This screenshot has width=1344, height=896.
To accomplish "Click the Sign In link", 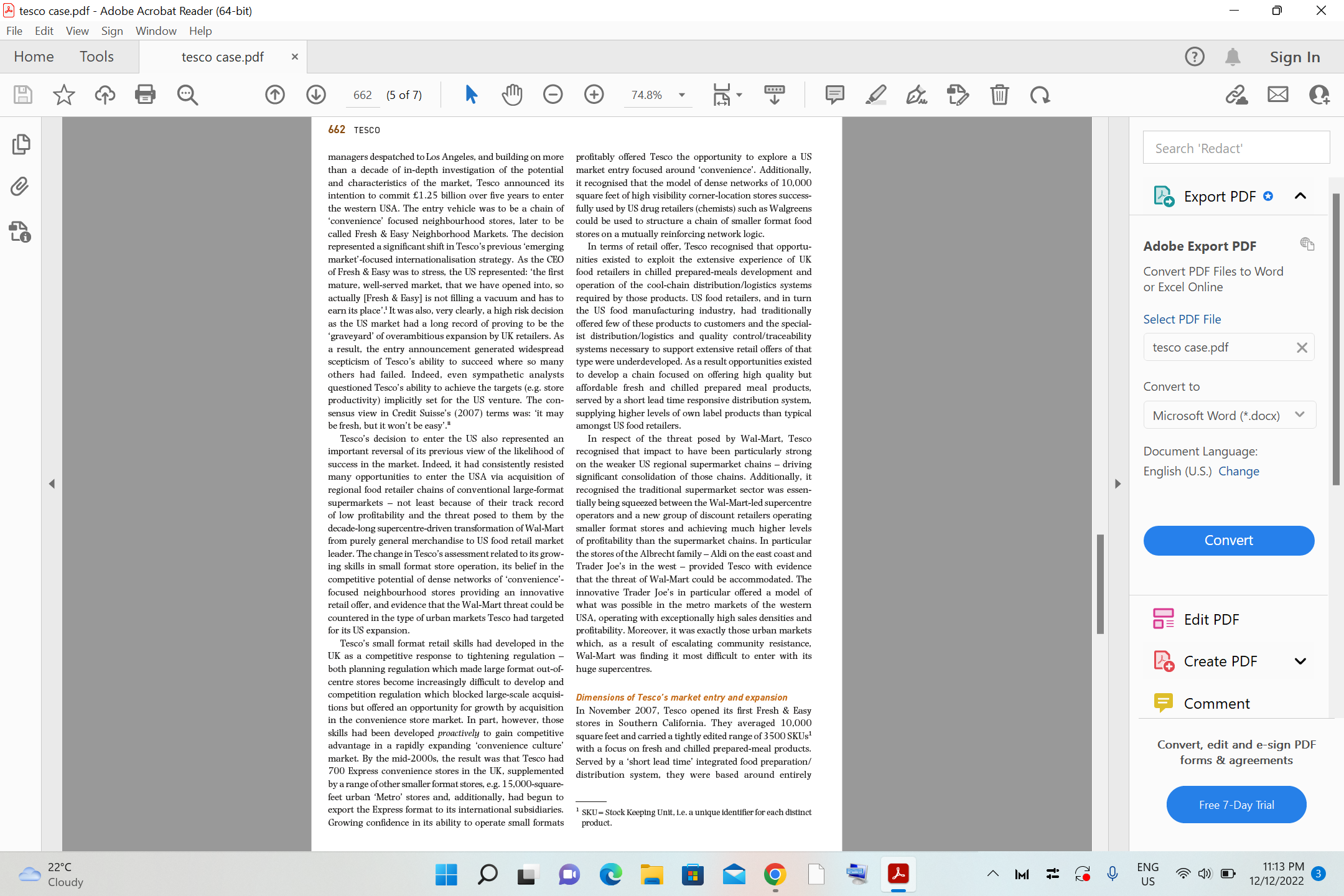I will (x=1295, y=57).
